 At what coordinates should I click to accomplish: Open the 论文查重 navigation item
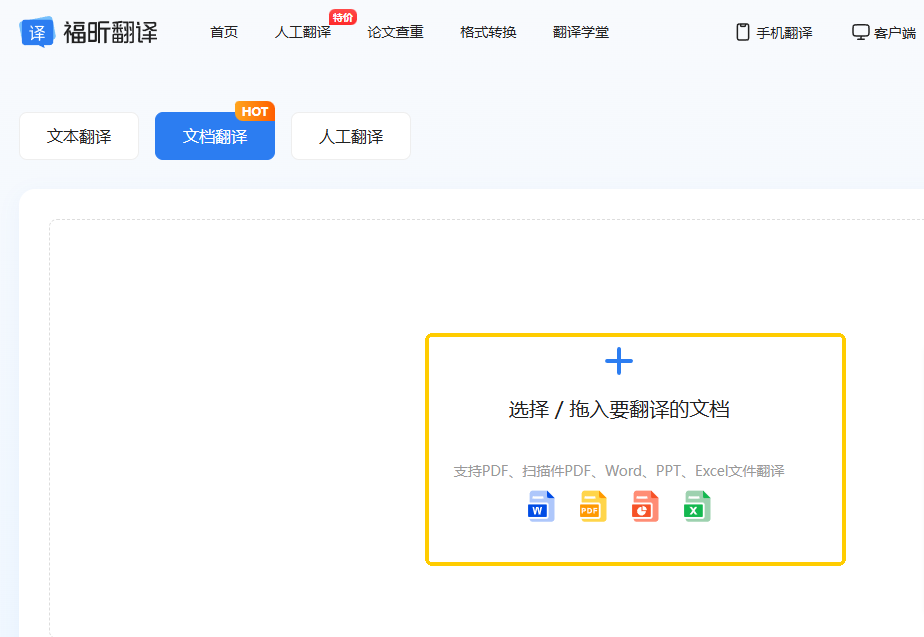click(395, 32)
